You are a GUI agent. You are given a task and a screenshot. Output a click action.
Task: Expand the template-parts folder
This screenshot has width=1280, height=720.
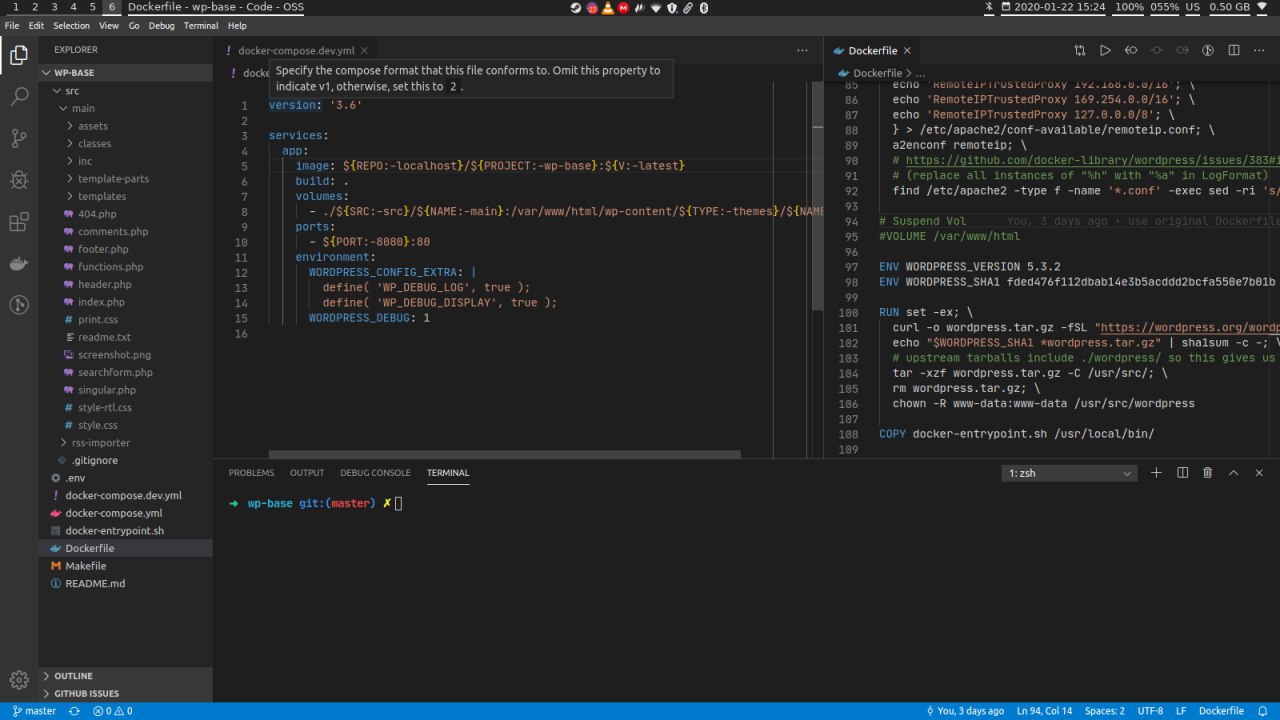click(125, 179)
